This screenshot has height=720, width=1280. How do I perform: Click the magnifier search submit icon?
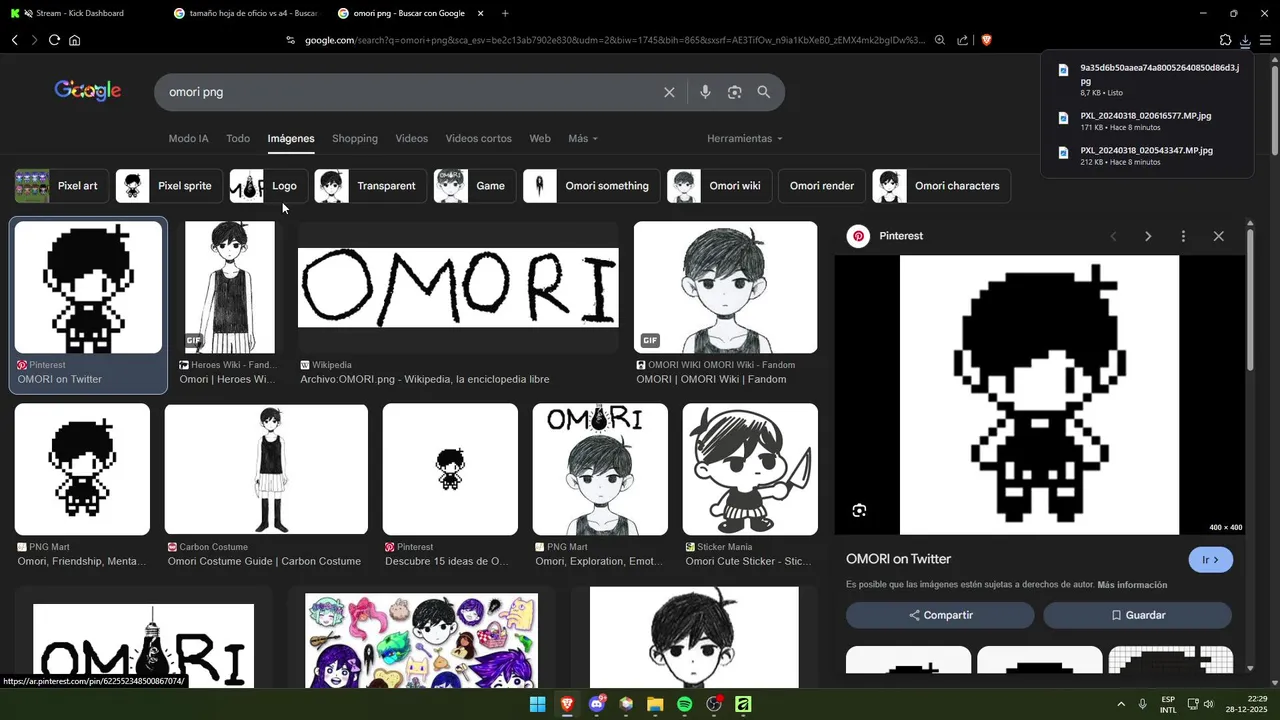[764, 92]
